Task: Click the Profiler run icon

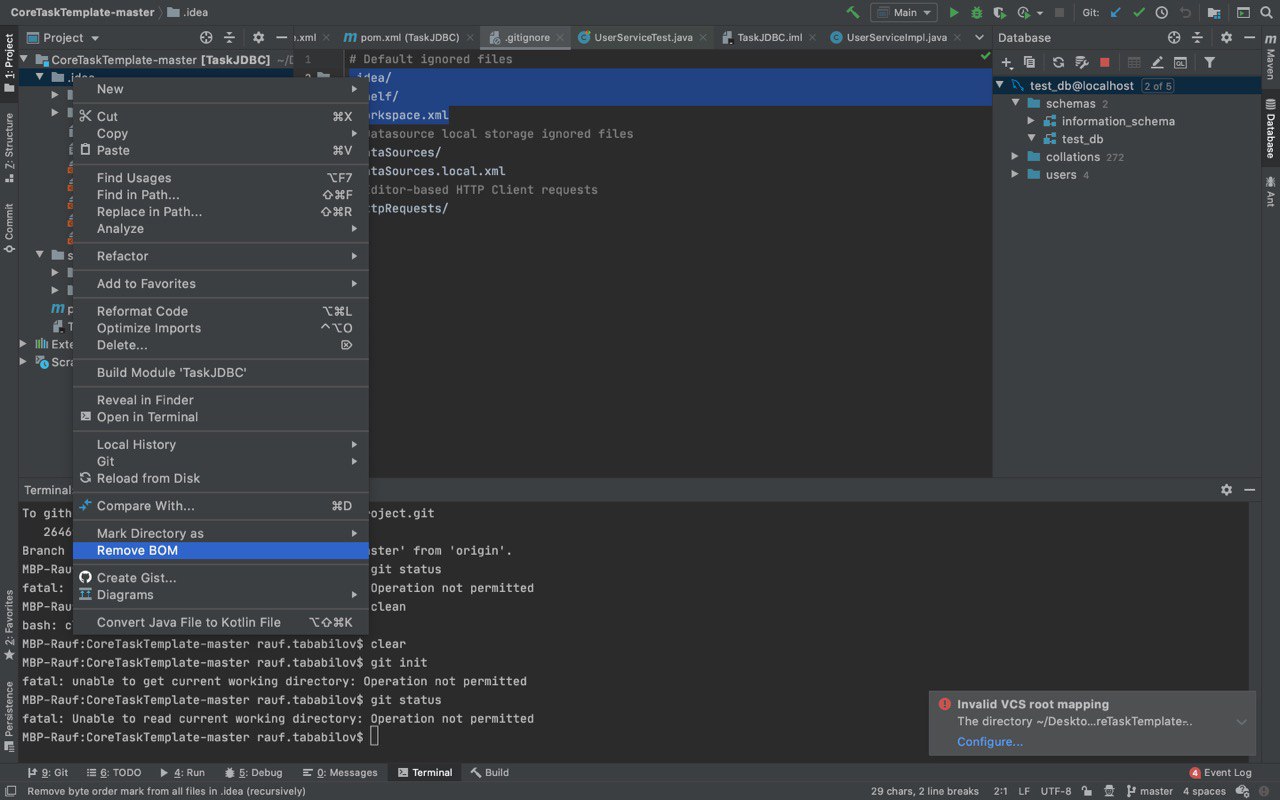Action: (1023, 13)
